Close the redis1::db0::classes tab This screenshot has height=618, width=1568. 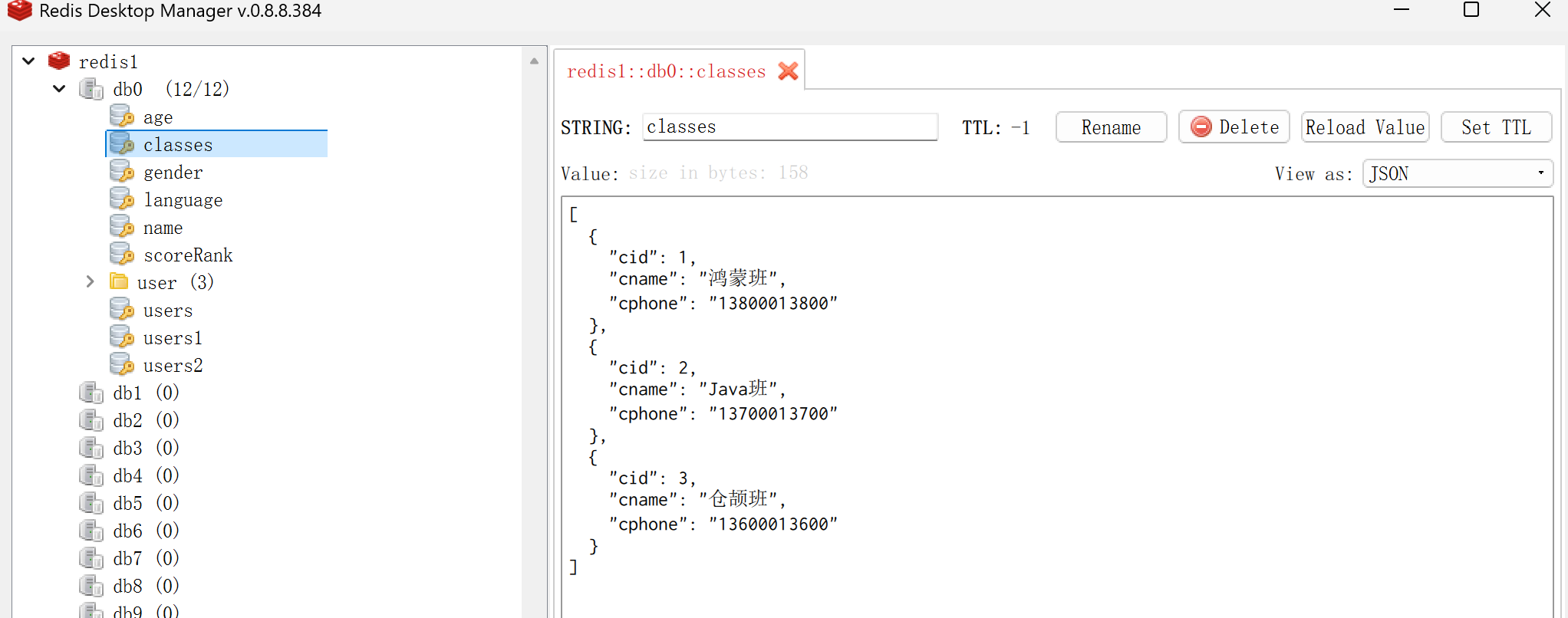788,71
